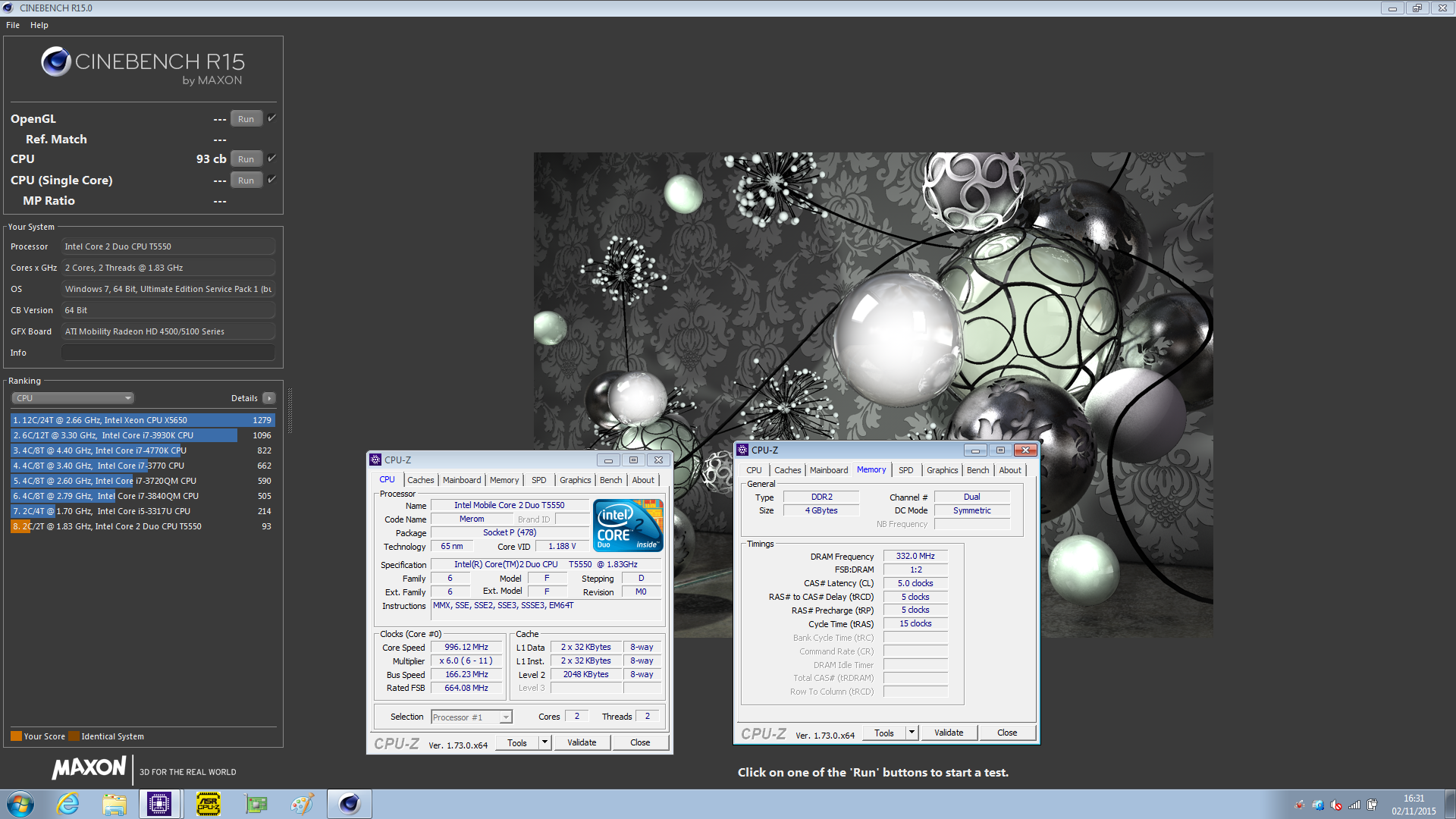Viewport: 1456px width, 819px height.
Task: Open the File menu
Action: tap(13, 25)
